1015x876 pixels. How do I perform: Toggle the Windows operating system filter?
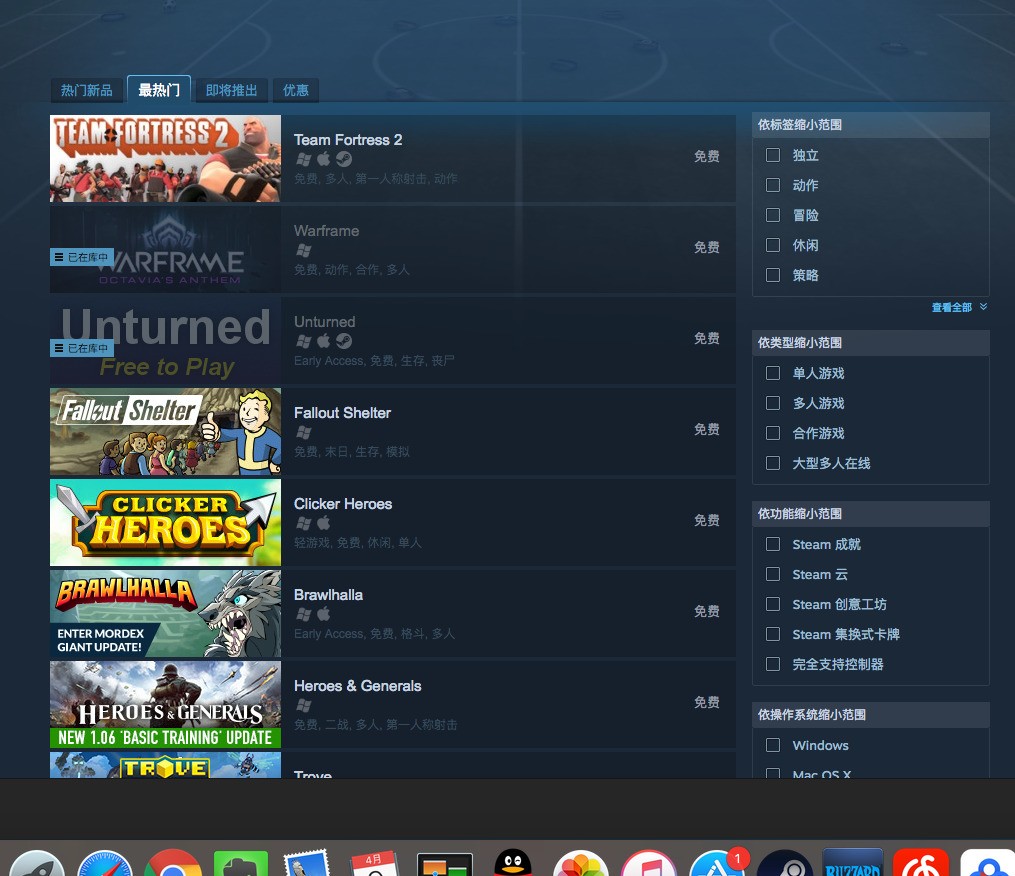(x=773, y=745)
